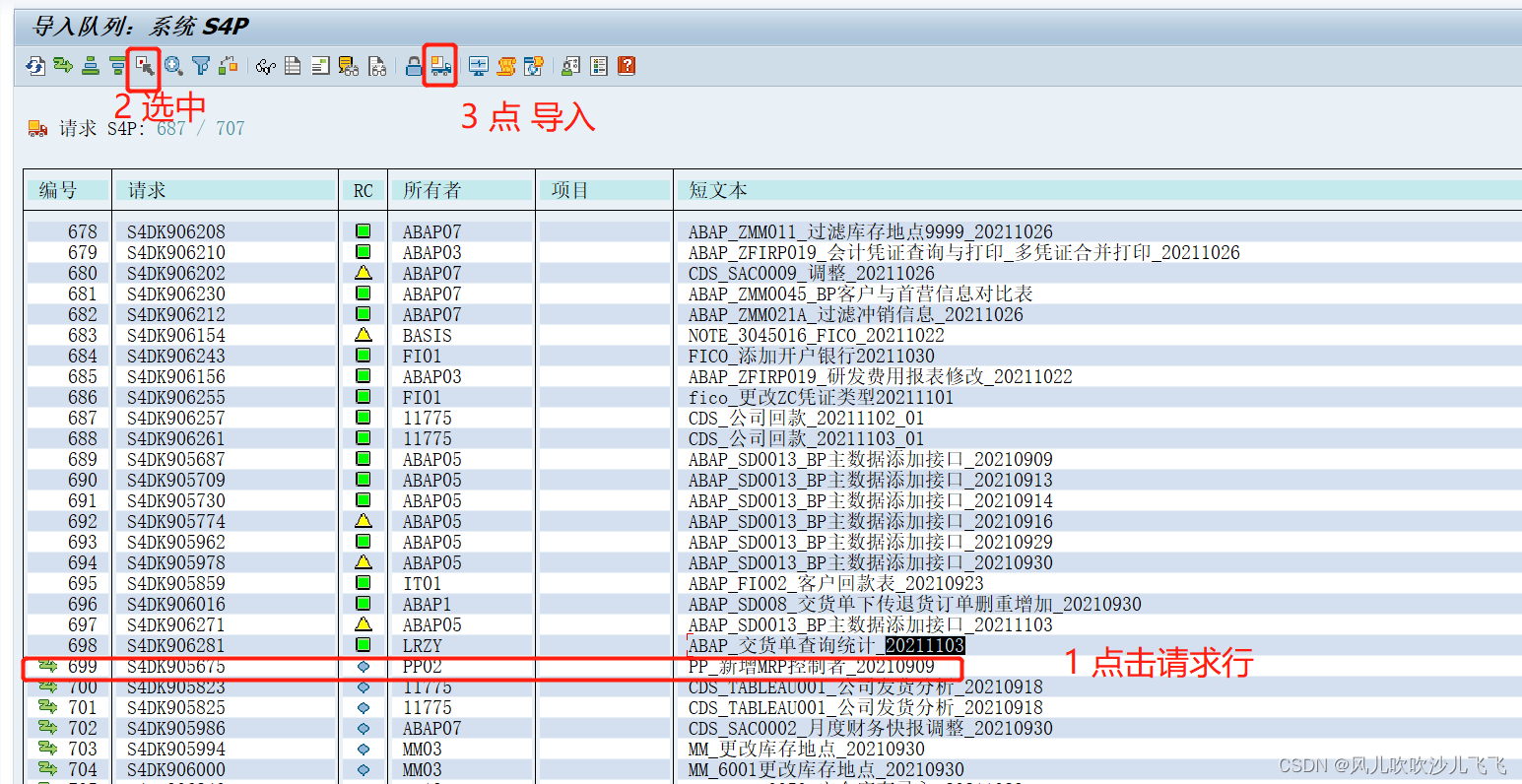The width and height of the screenshot is (1522, 784).
Task: Import all requests with the truck icon
Action: tap(437, 66)
